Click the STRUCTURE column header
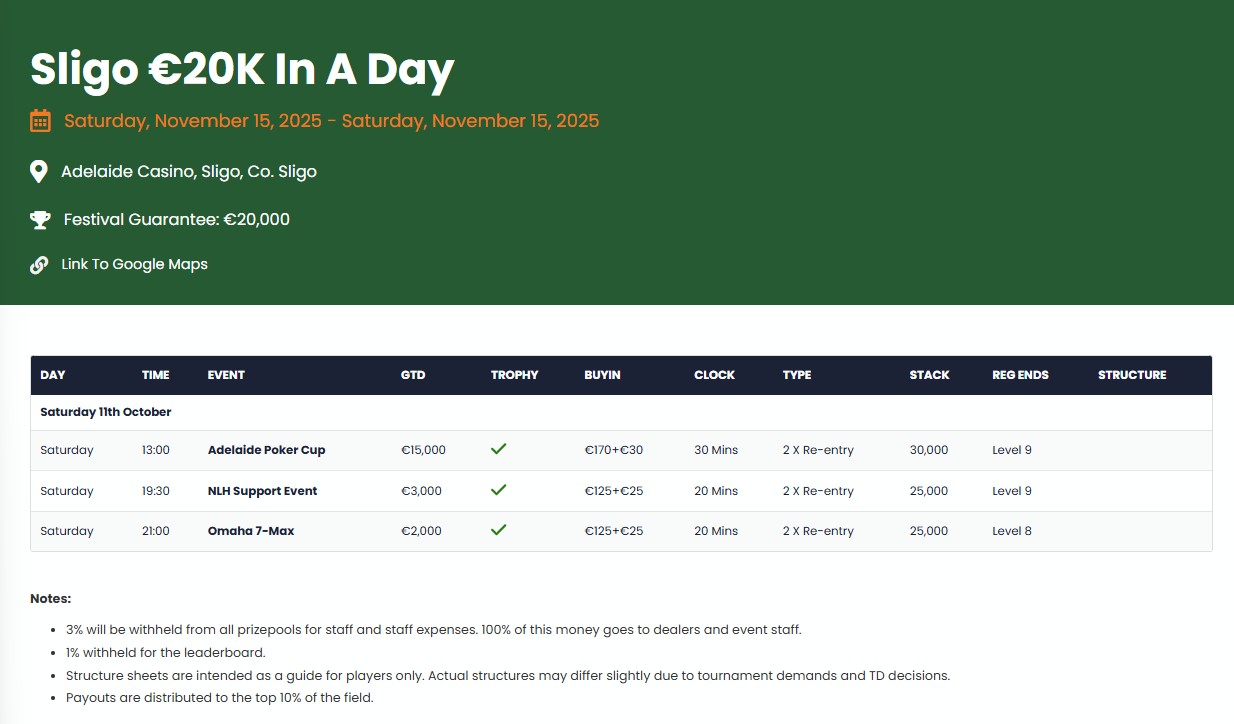 (1132, 375)
